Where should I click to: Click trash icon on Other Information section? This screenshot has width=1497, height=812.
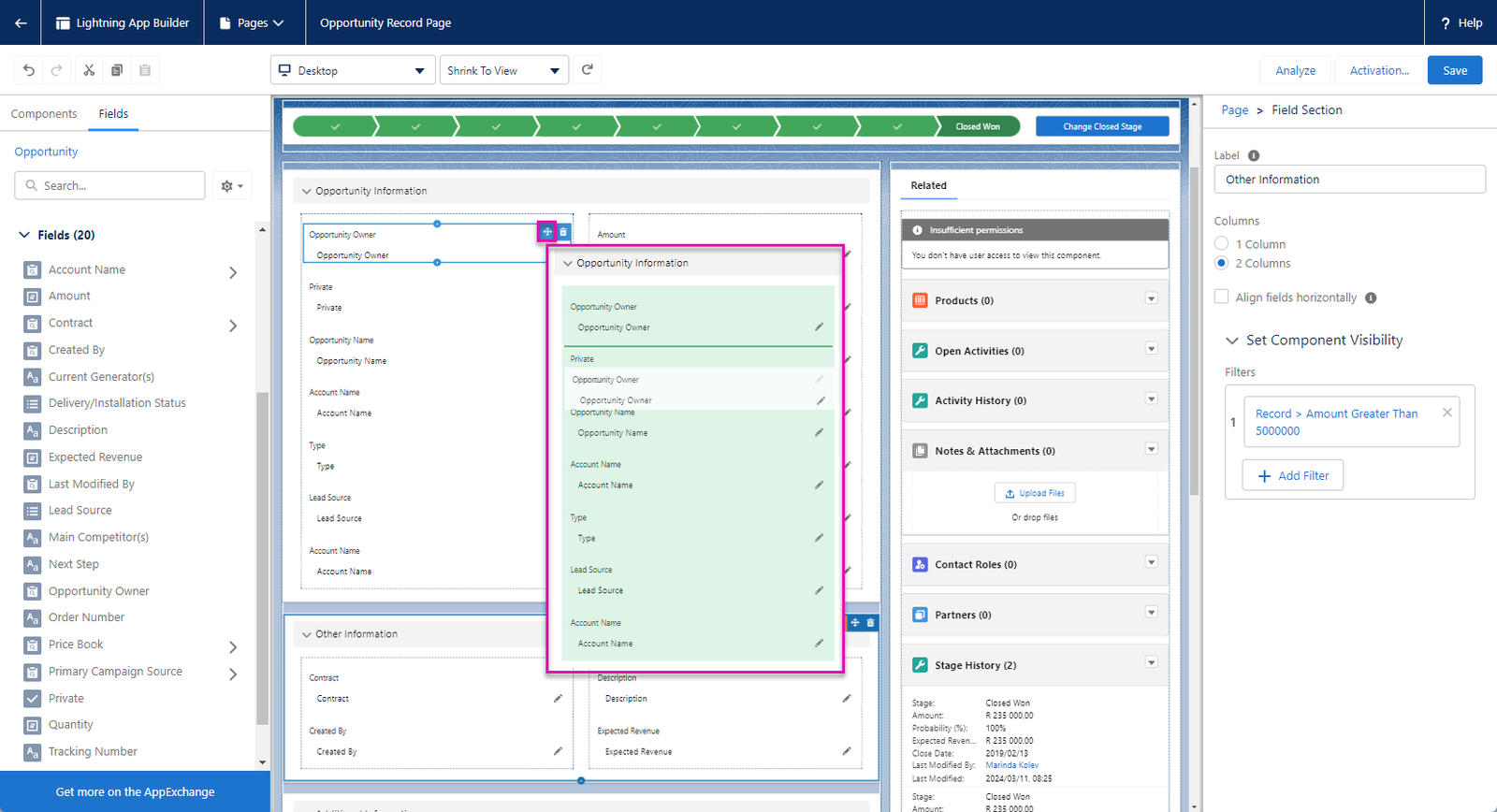point(871,622)
